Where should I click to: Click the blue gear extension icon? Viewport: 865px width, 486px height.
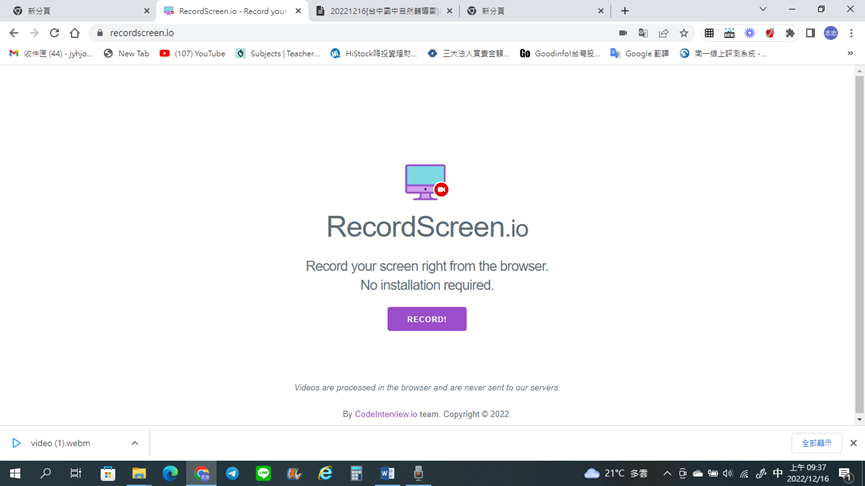pos(750,33)
